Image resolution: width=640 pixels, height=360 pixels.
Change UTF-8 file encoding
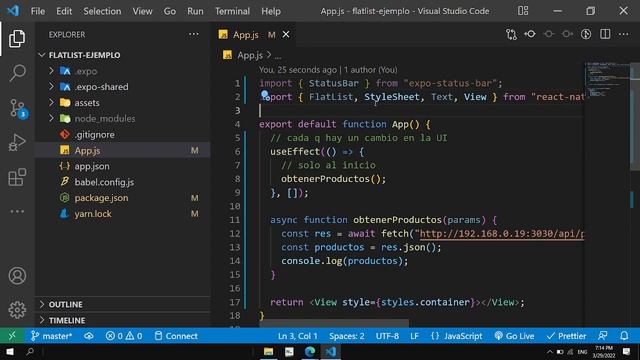tap(387, 336)
